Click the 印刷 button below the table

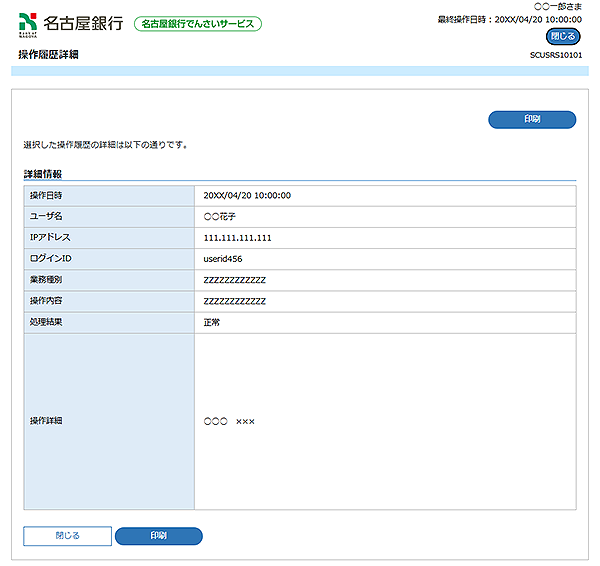[x=159, y=536]
